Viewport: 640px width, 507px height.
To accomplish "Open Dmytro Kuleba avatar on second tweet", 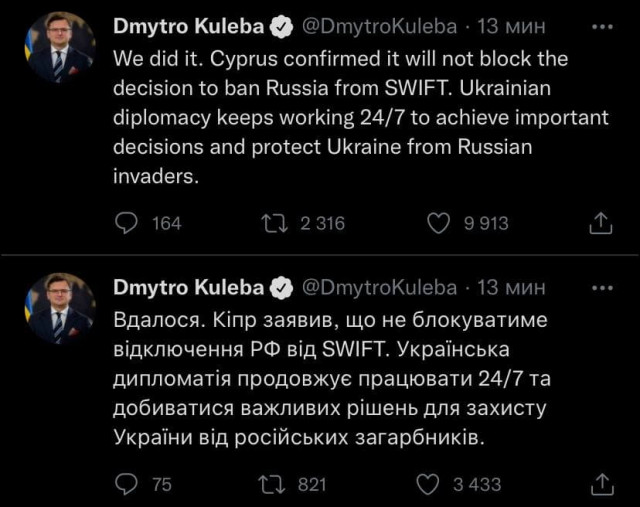I will tap(58, 309).
